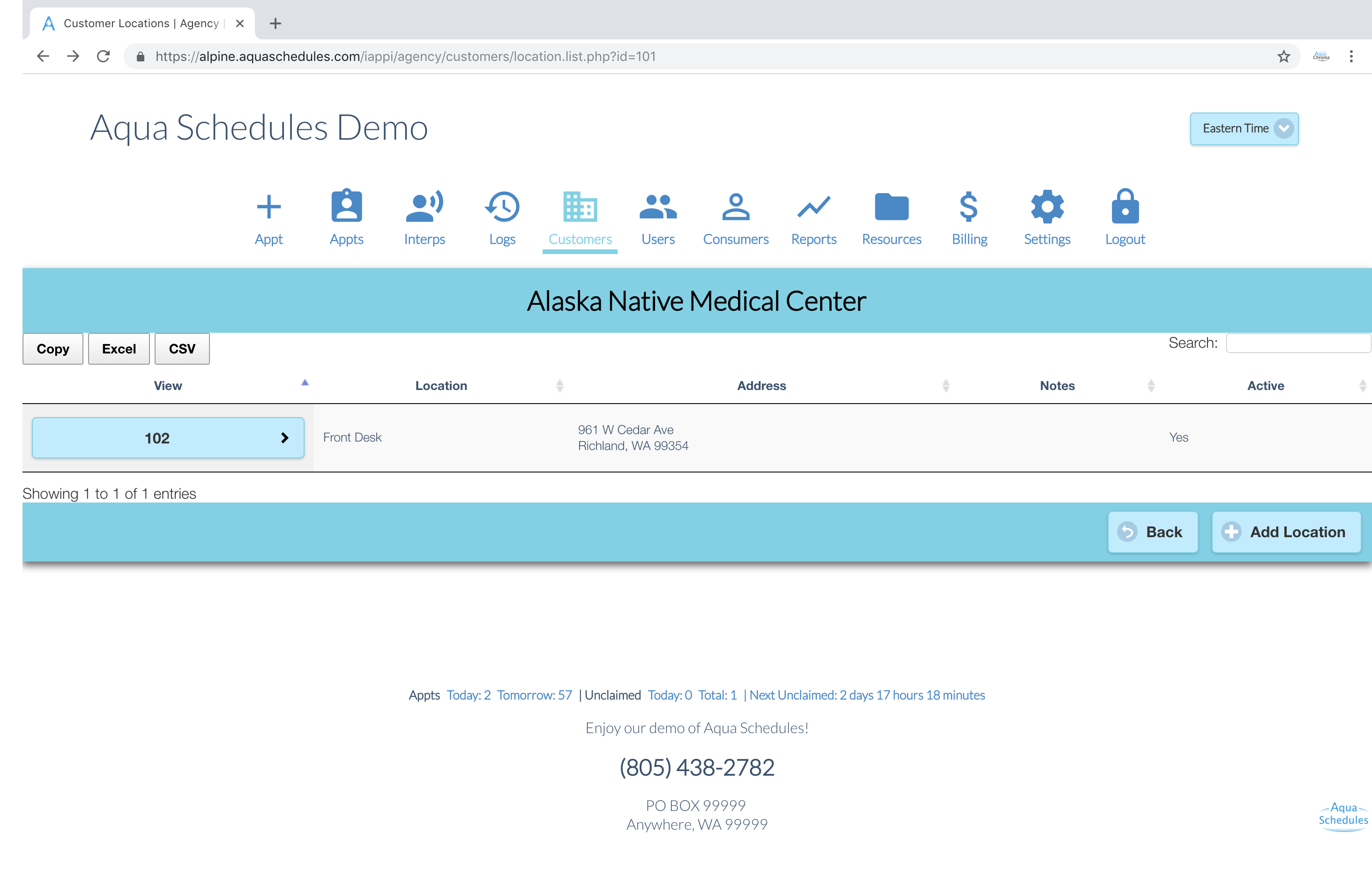Click the Add Location button
This screenshot has width=1372, height=870.
tap(1286, 532)
